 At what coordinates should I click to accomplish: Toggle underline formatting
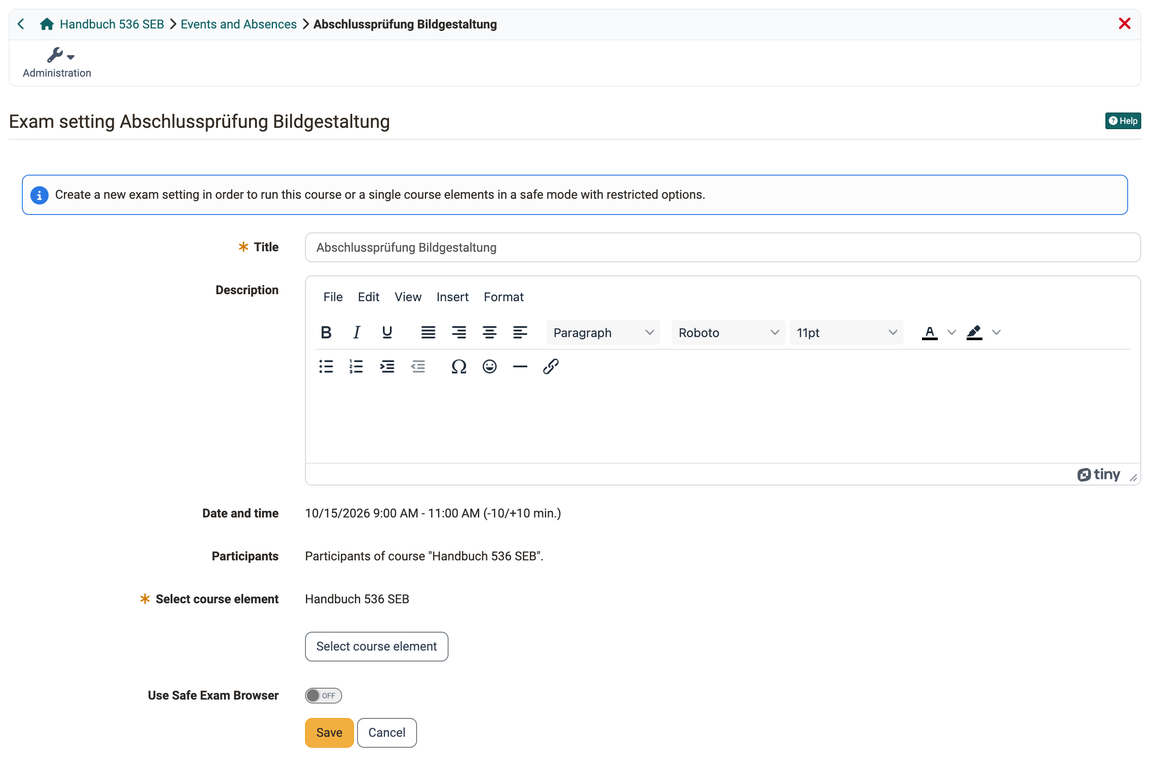(x=387, y=332)
